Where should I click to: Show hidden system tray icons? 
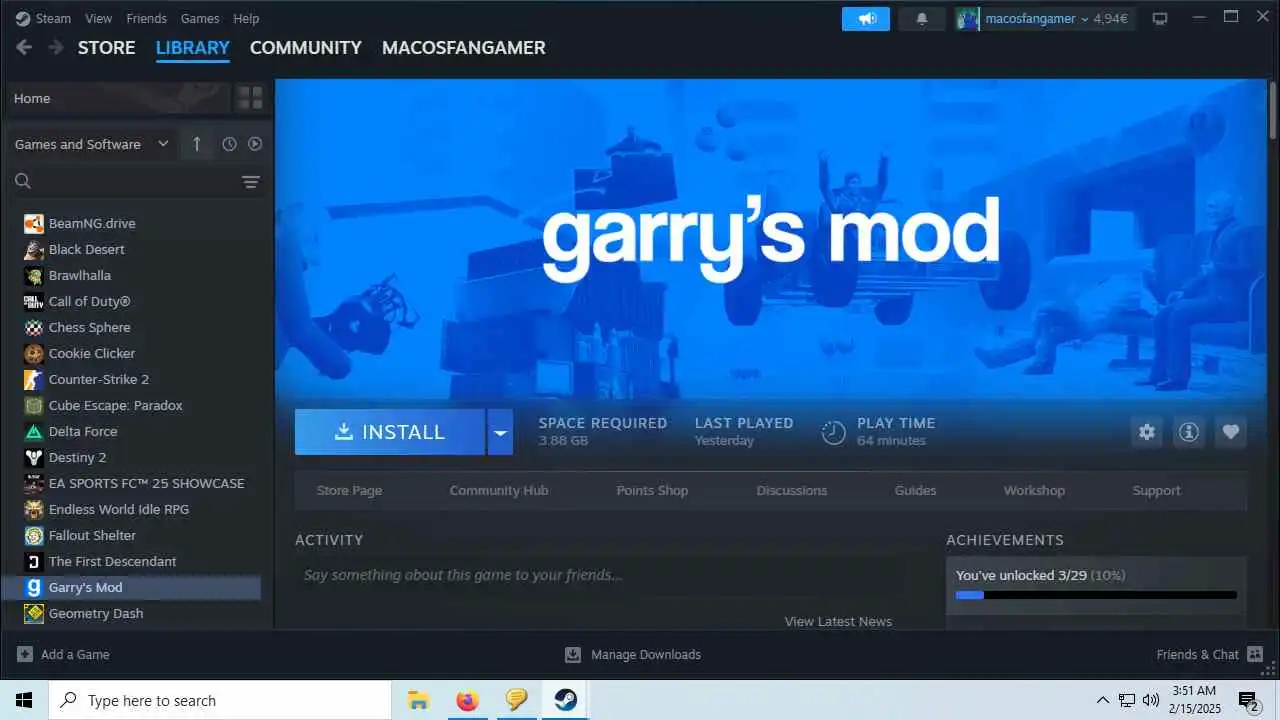coord(1103,700)
